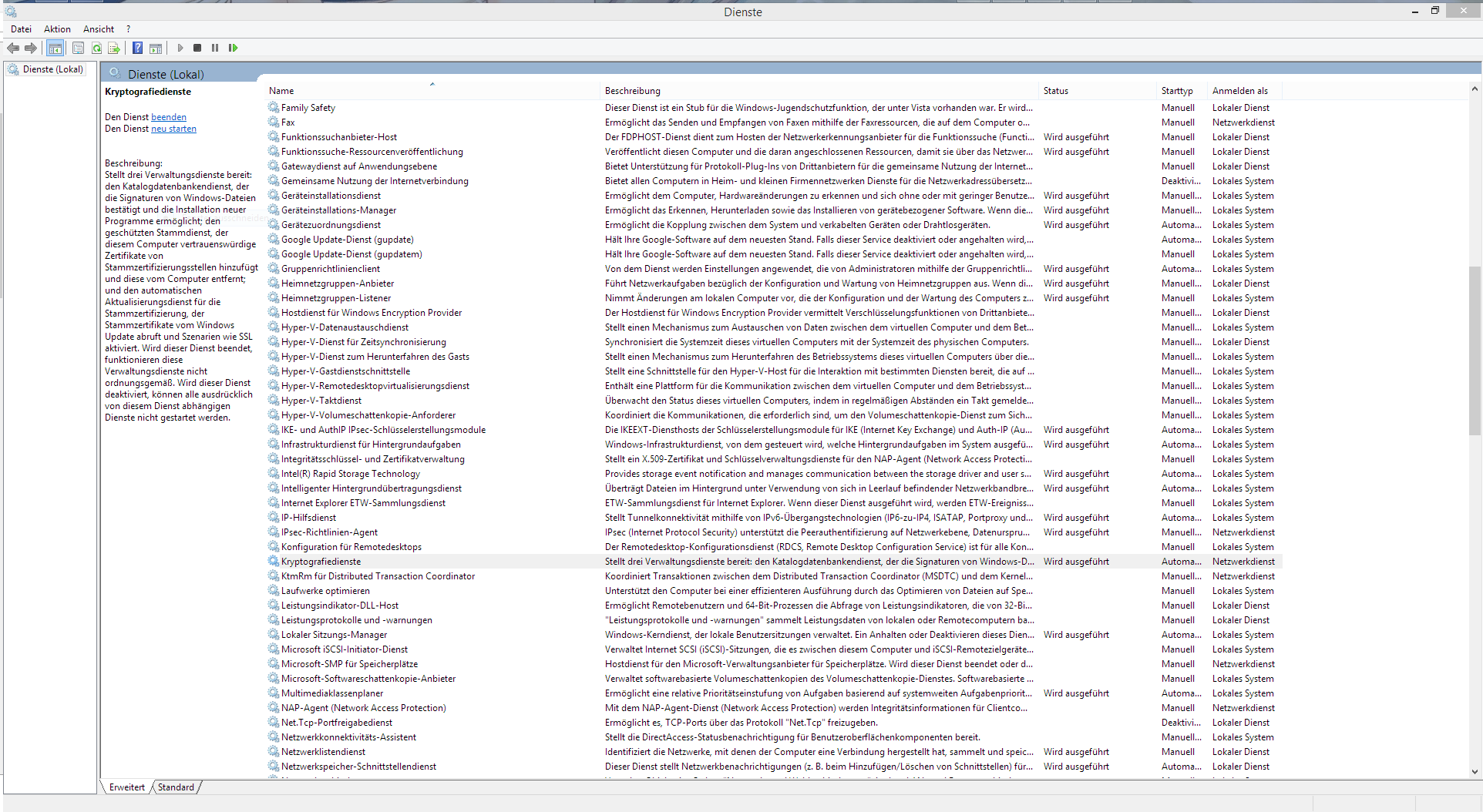Click the gear icon beside IP-Hilfsdienst
1483x812 pixels.
(274, 518)
